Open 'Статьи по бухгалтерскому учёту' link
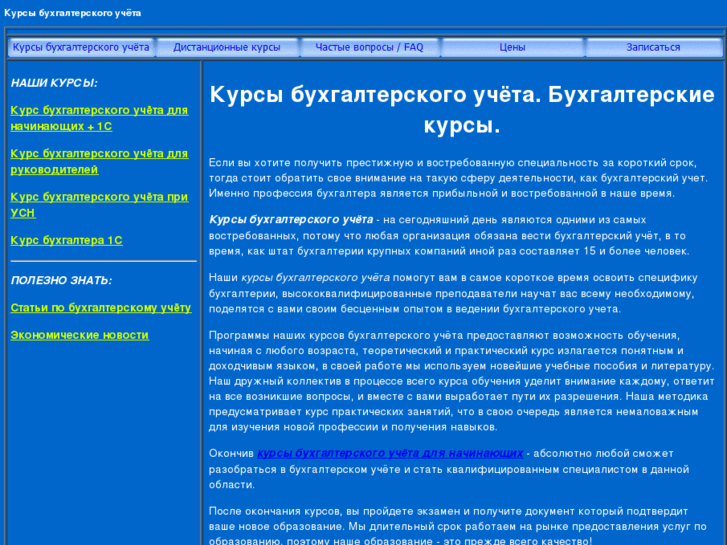This screenshot has height=545, width=727. [x=100, y=308]
